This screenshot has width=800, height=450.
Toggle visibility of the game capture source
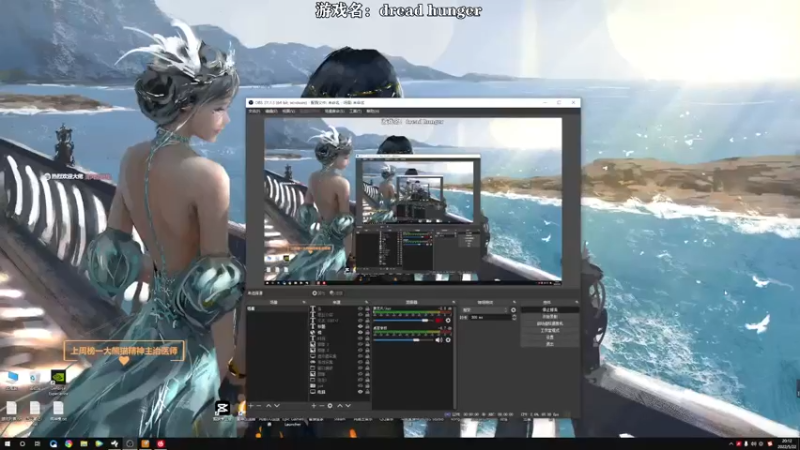360,362
